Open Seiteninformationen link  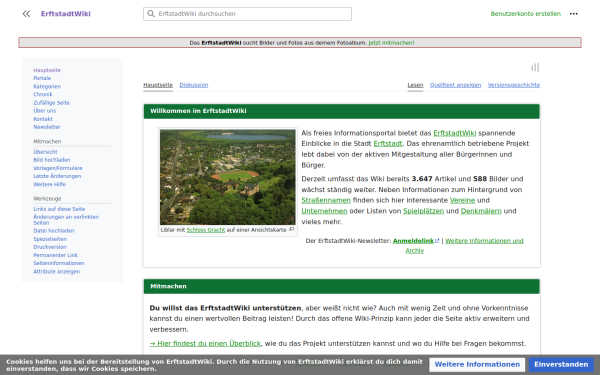pyautogui.click(x=59, y=263)
